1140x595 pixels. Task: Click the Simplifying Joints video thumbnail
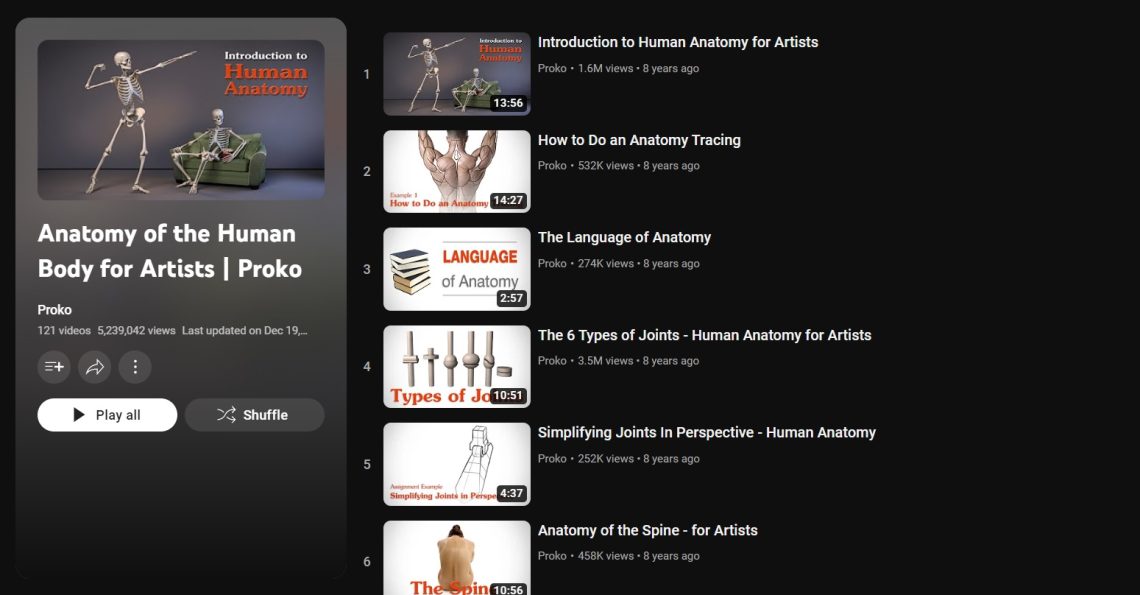[x=456, y=463]
